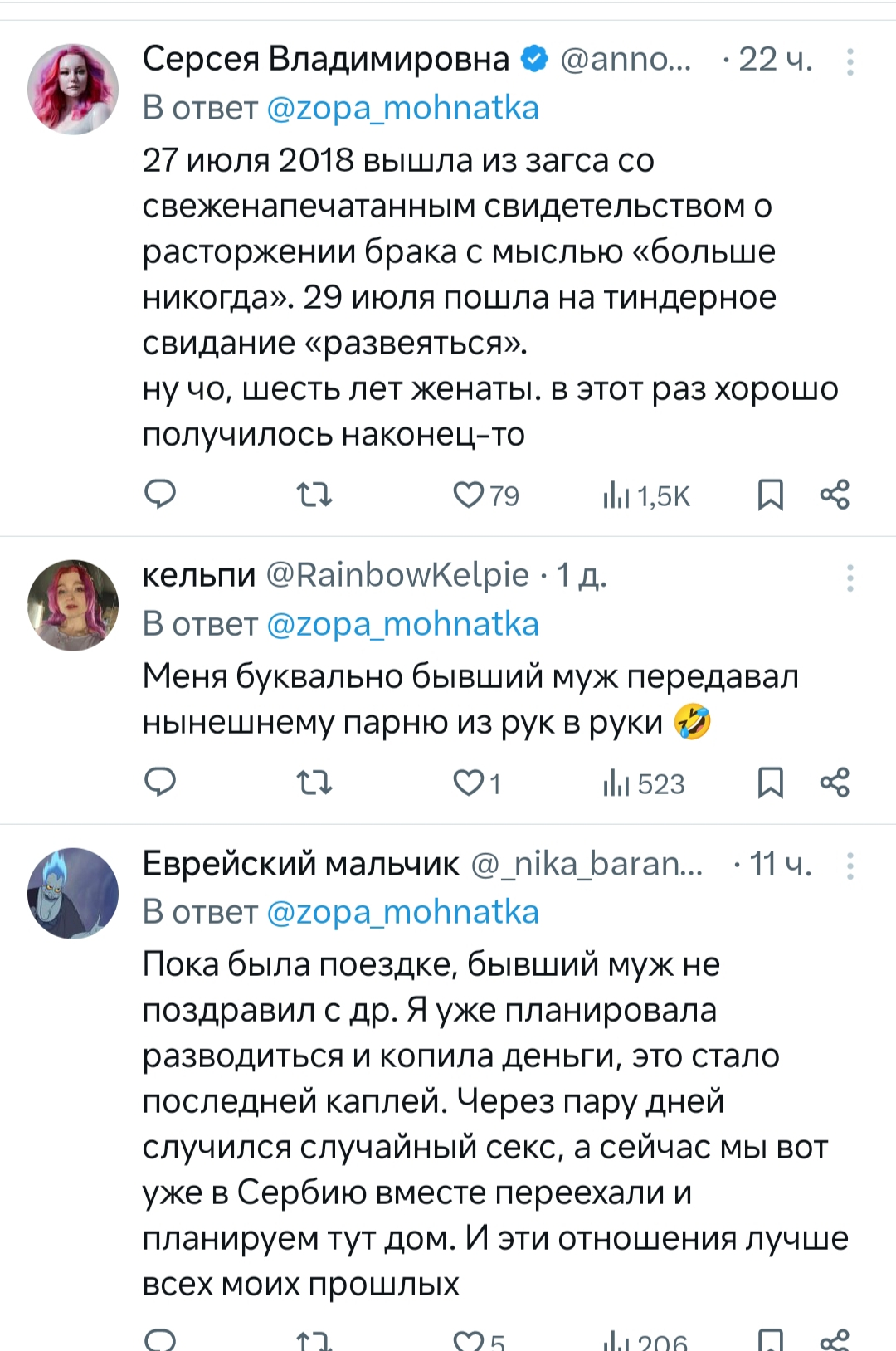Retweet Серсея Владимировна's post
This screenshot has width=896, height=1351.
tap(314, 495)
